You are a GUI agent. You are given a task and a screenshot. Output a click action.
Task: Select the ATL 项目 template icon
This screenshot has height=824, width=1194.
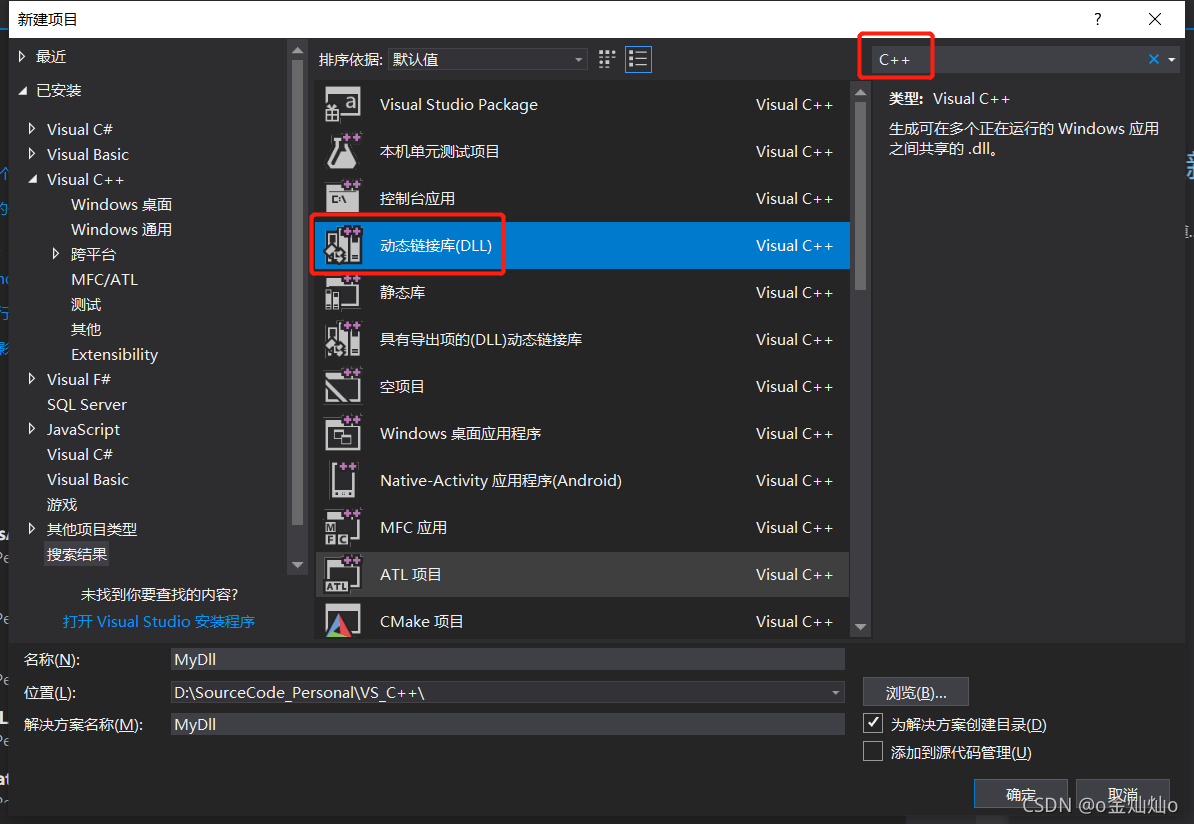pyautogui.click(x=343, y=574)
